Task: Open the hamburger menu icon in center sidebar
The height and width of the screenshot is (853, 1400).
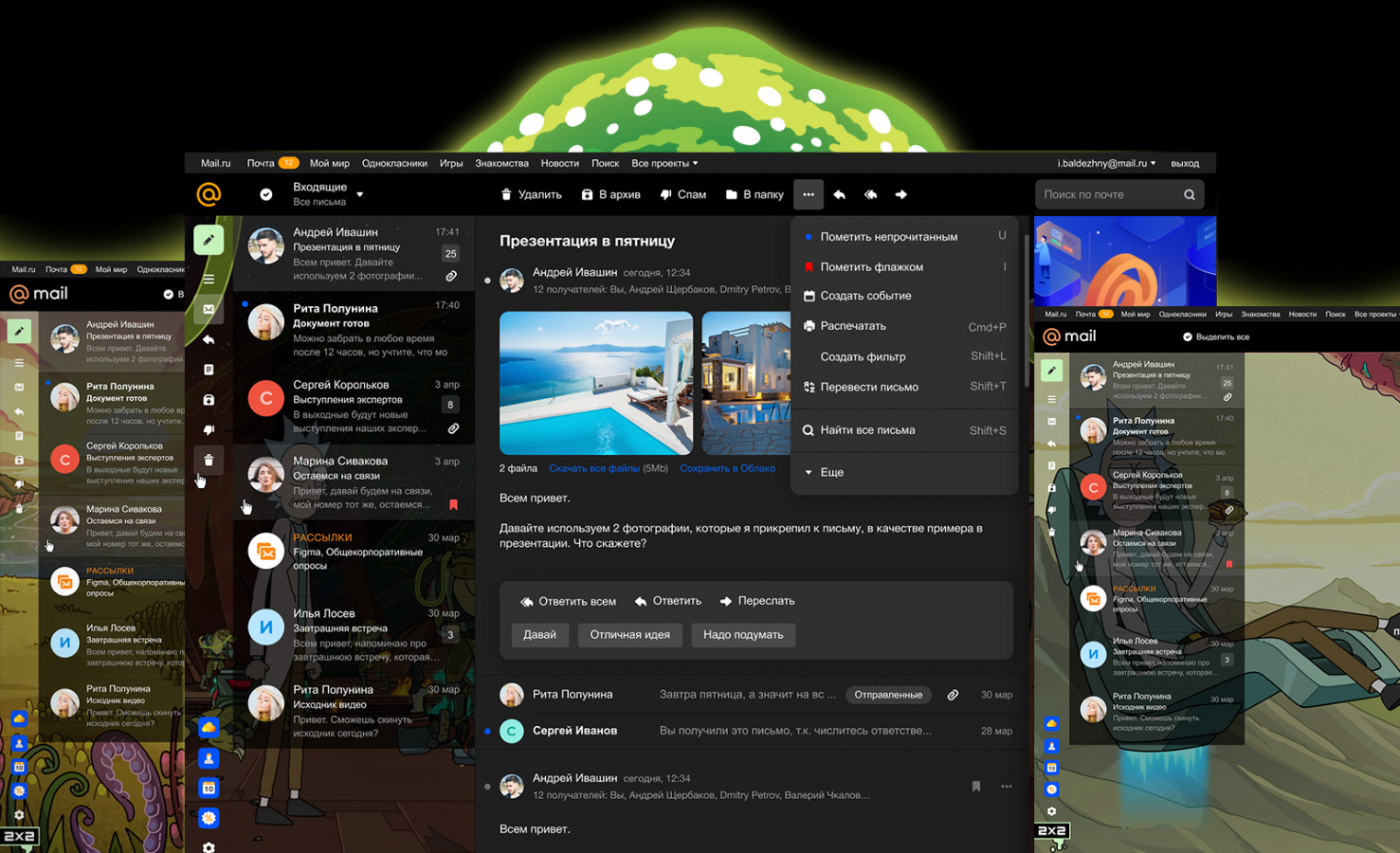Action: point(209,279)
